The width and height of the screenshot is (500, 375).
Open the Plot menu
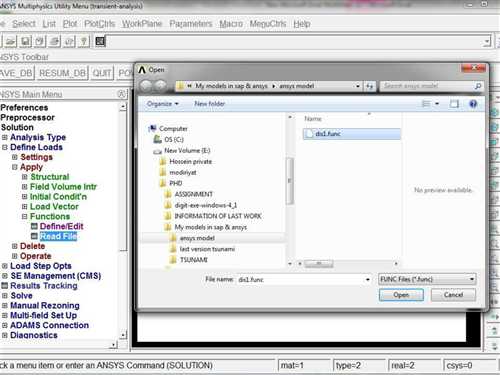click(70, 24)
